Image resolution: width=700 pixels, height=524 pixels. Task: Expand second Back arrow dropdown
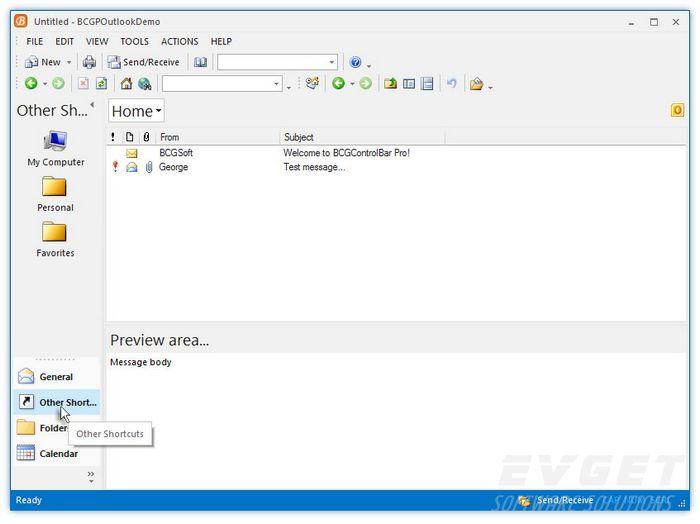click(x=352, y=83)
